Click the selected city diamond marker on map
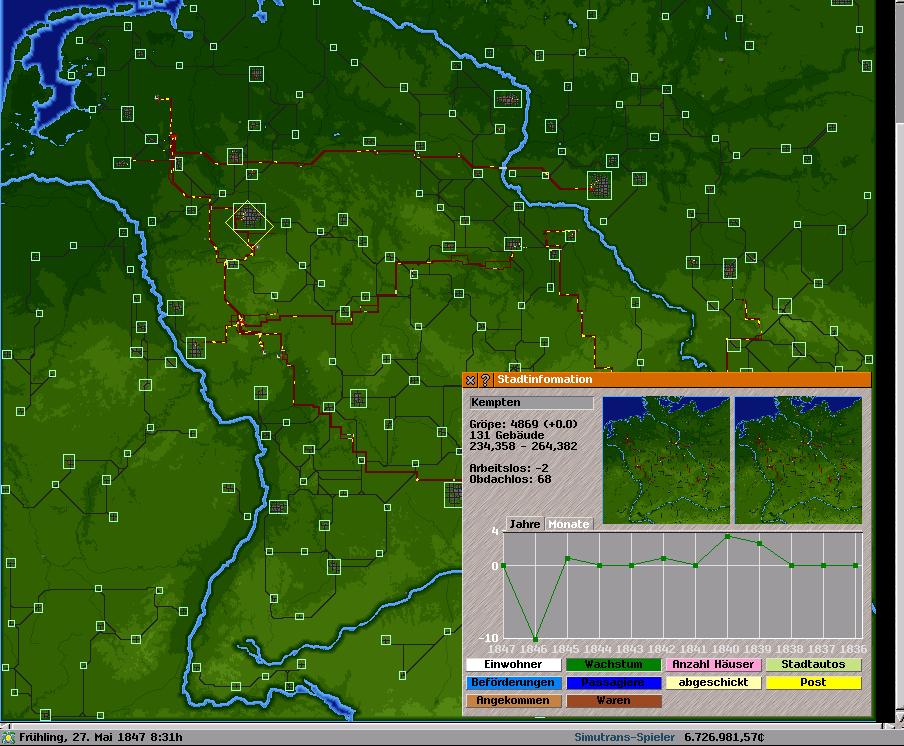Image resolution: width=904 pixels, height=746 pixels. 249,220
